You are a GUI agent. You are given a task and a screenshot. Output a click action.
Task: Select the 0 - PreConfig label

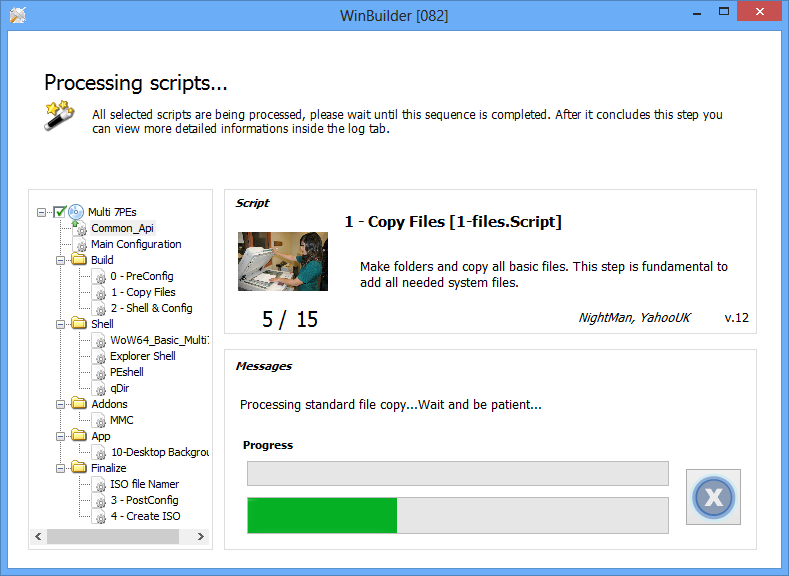point(142,276)
